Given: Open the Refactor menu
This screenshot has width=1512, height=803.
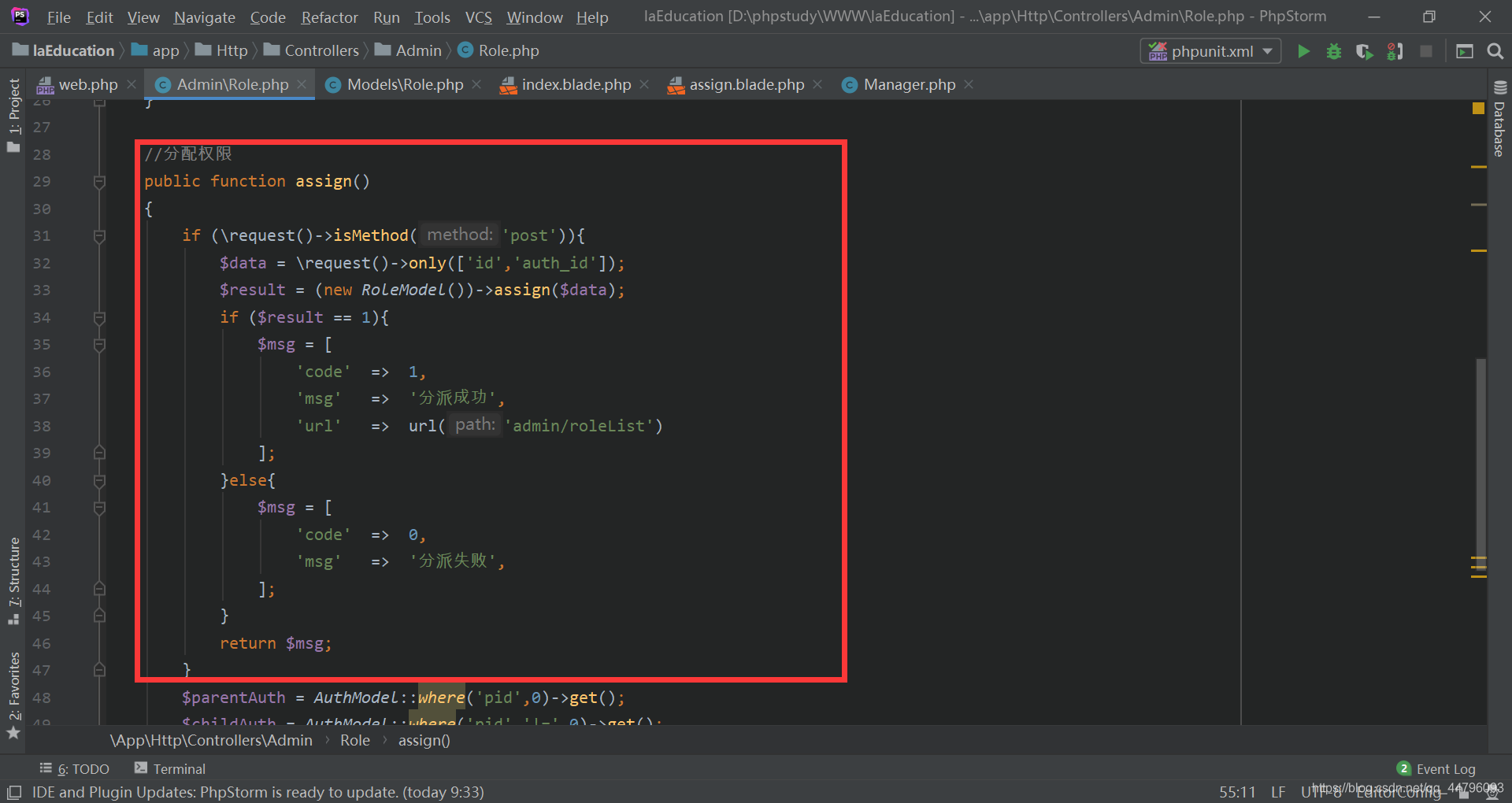Looking at the screenshot, I should click(x=329, y=17).
